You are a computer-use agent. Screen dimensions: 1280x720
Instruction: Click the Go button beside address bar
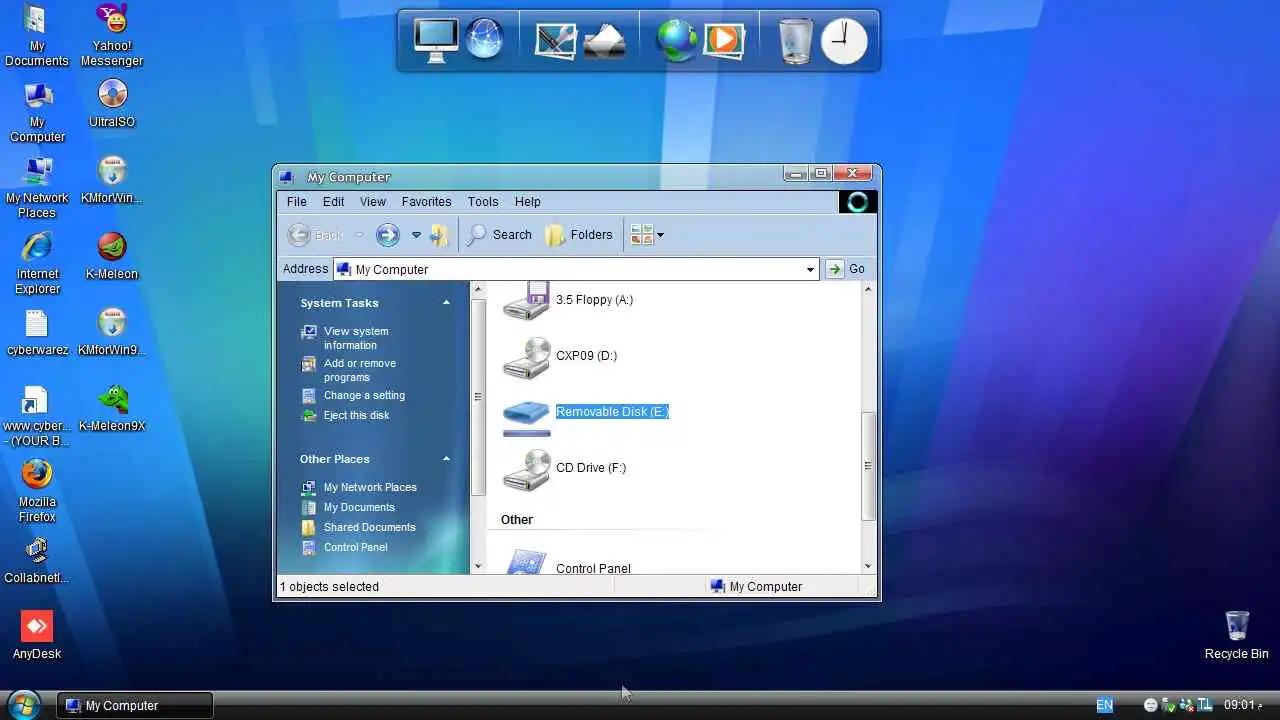pos(846,269)
